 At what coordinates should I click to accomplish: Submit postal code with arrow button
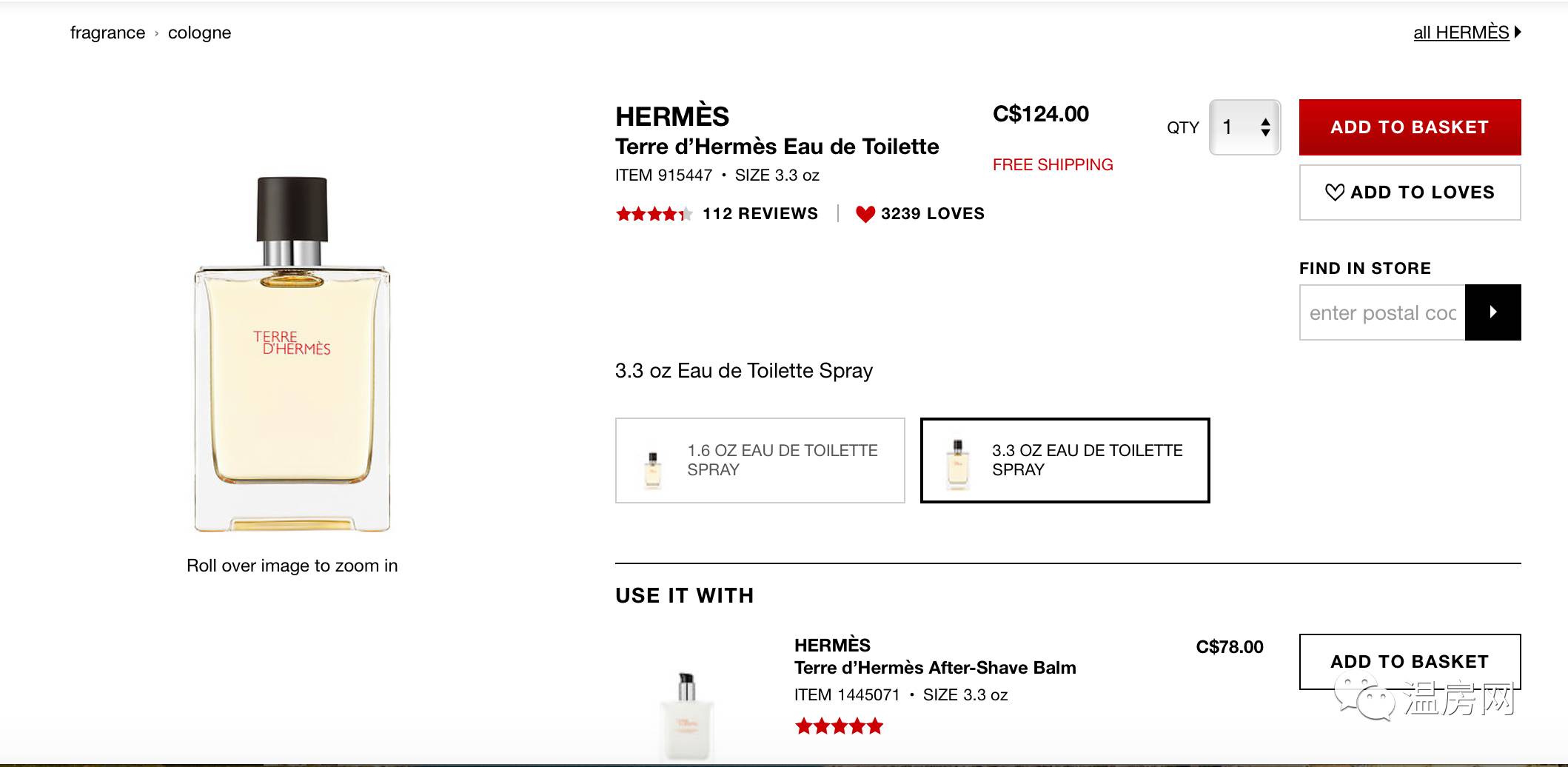click(1492, 312)
